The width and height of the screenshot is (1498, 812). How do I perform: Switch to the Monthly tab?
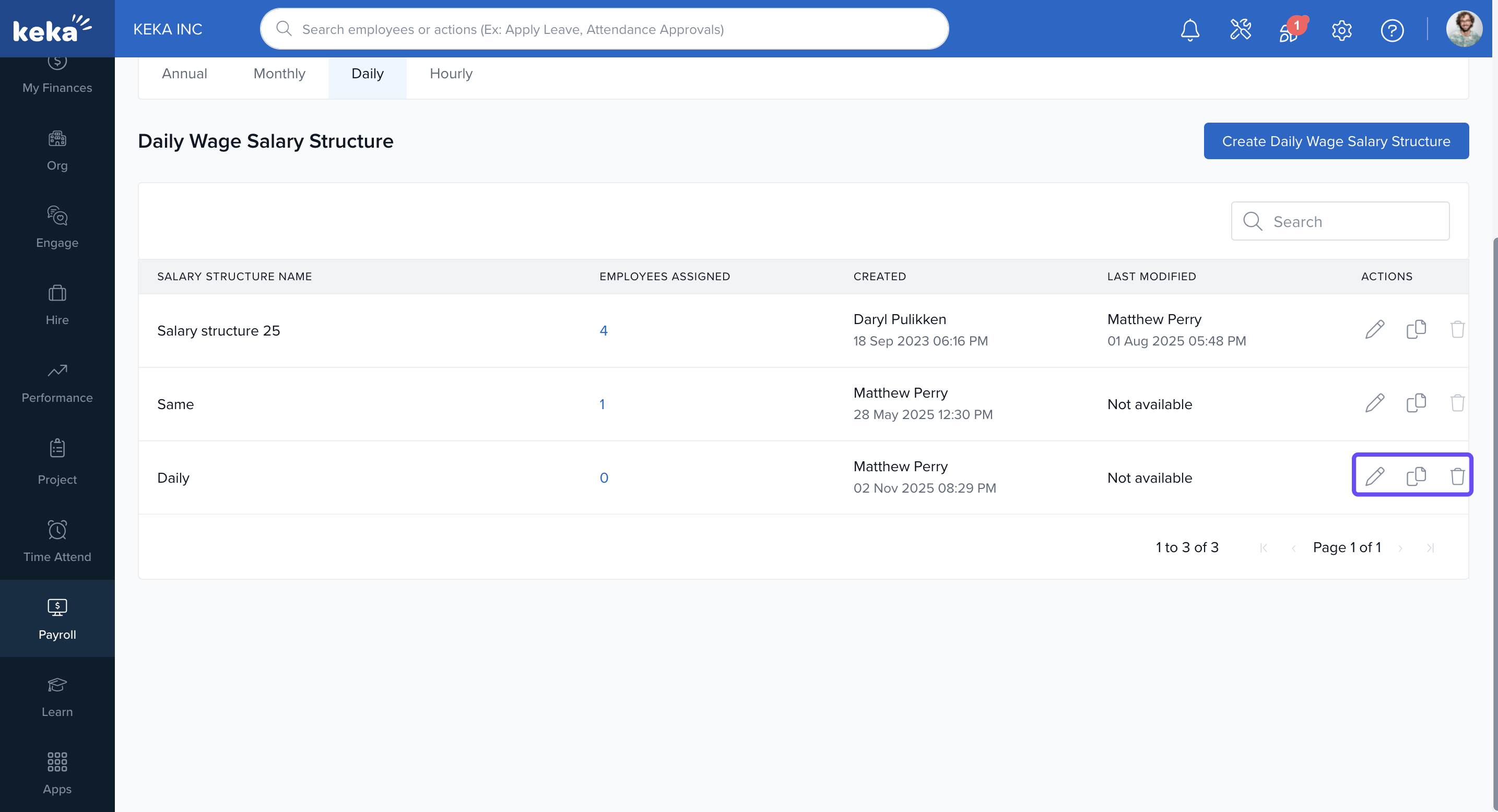279,74
